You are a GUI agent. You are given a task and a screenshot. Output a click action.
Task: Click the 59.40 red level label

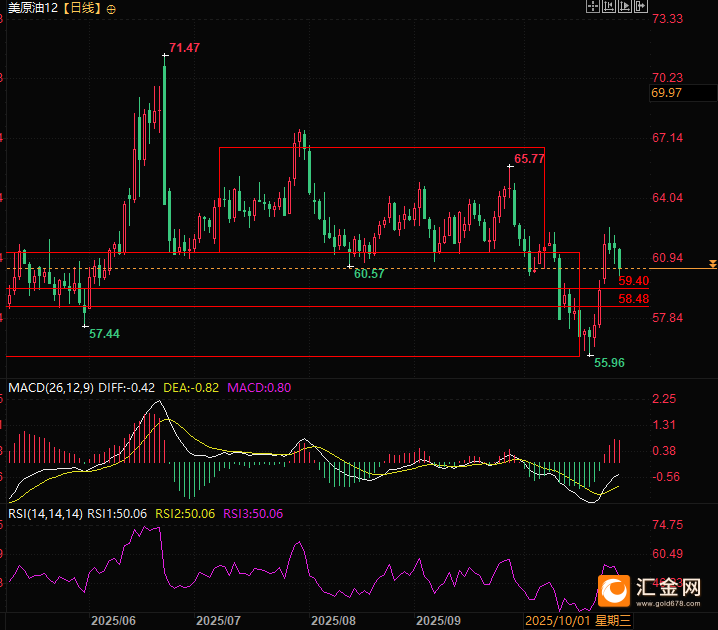[x=634, y=281]
